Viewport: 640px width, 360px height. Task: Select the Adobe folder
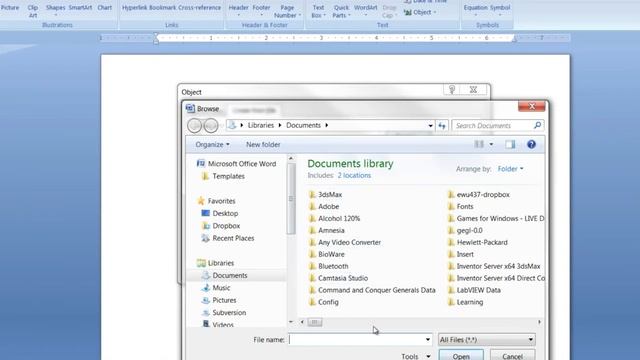tap(324, 207)
